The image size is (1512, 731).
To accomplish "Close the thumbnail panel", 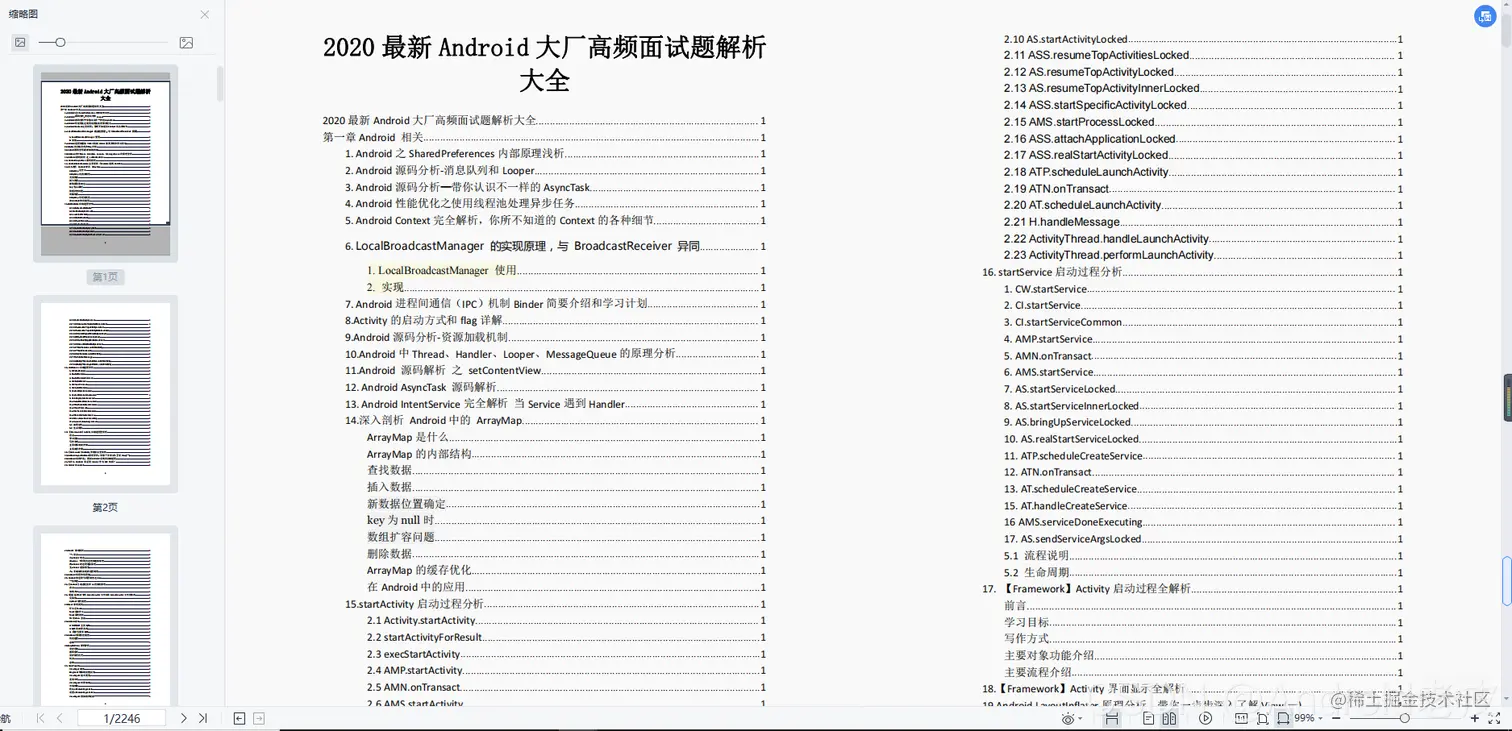I will (x=205, y=15).
